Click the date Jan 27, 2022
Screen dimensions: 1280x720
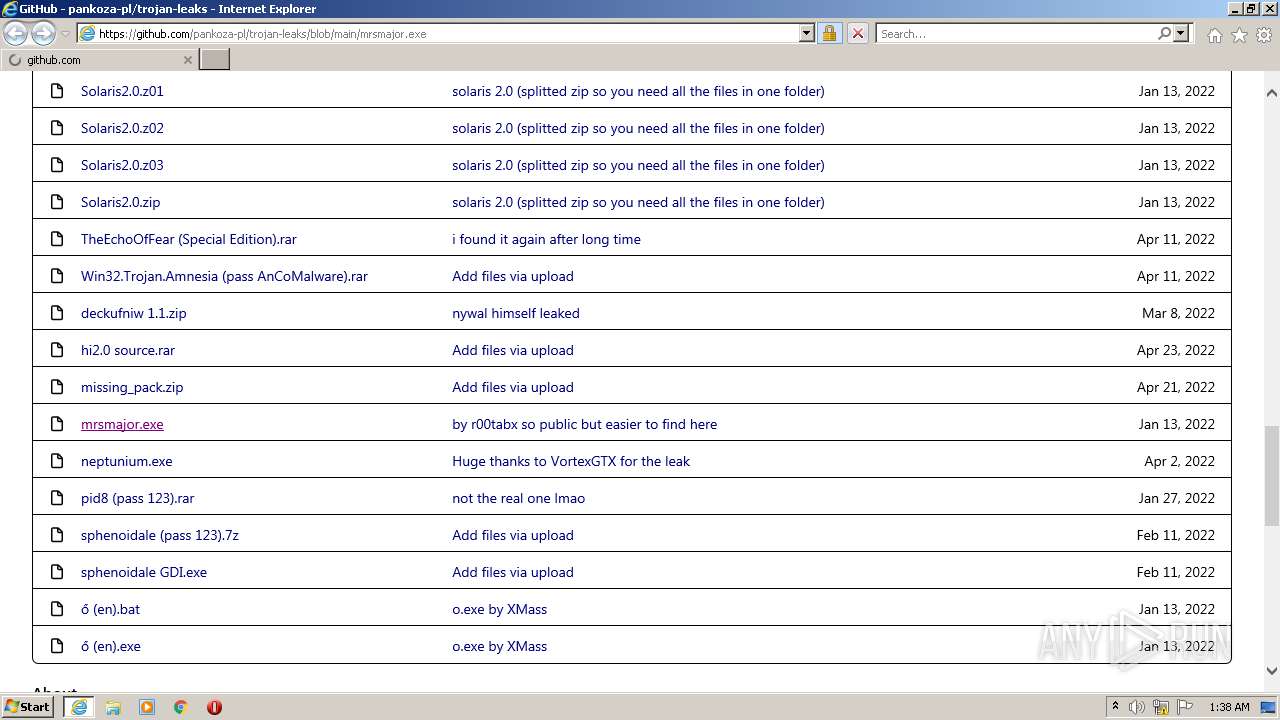(1177, 498)
